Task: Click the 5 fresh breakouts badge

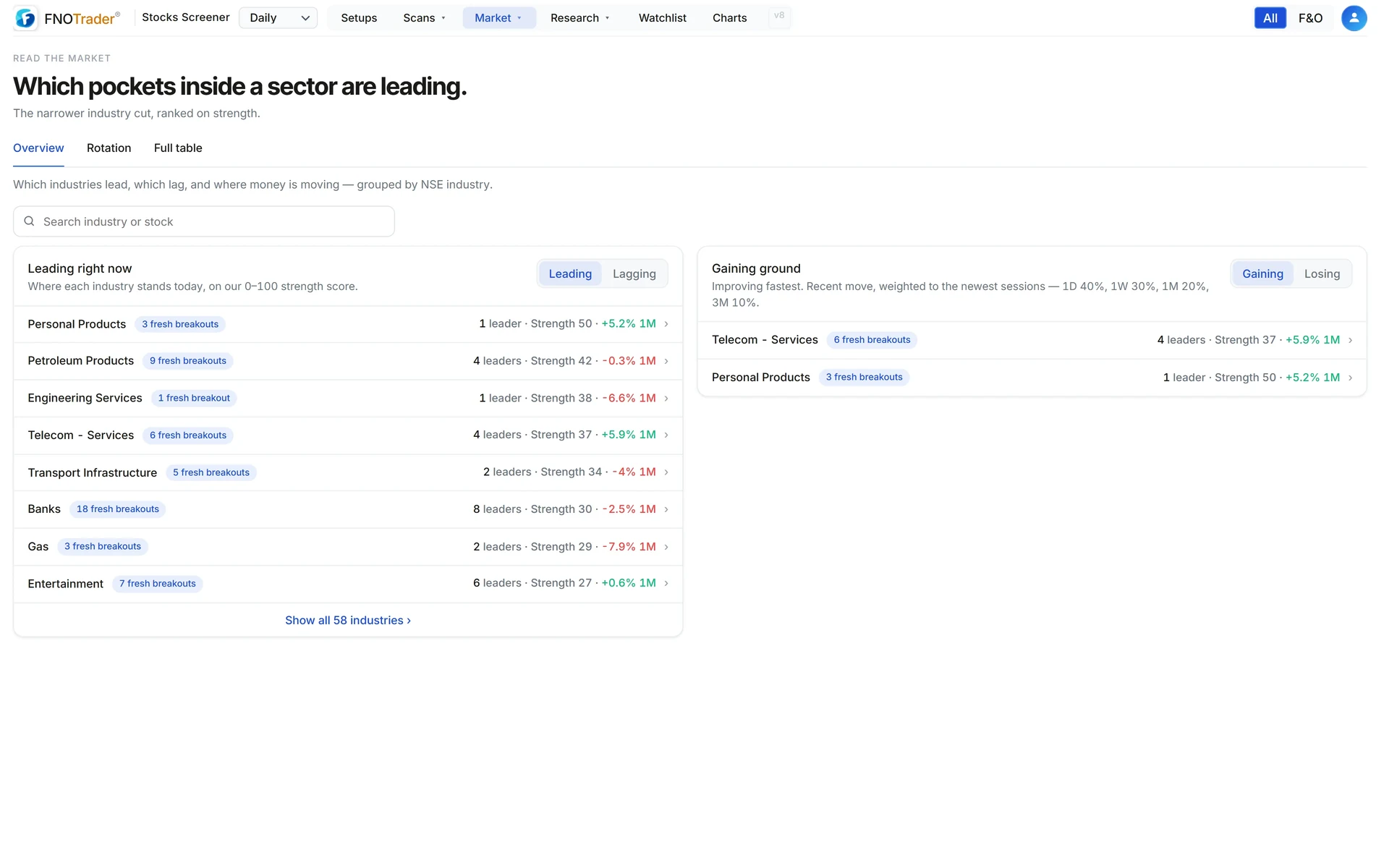Action: (x=211, y=472)
